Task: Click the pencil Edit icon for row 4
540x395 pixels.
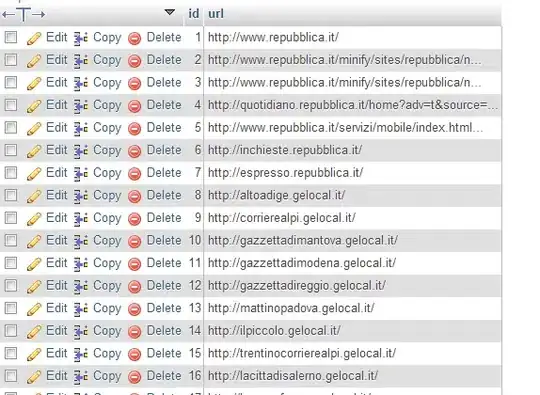Action: 34,106
